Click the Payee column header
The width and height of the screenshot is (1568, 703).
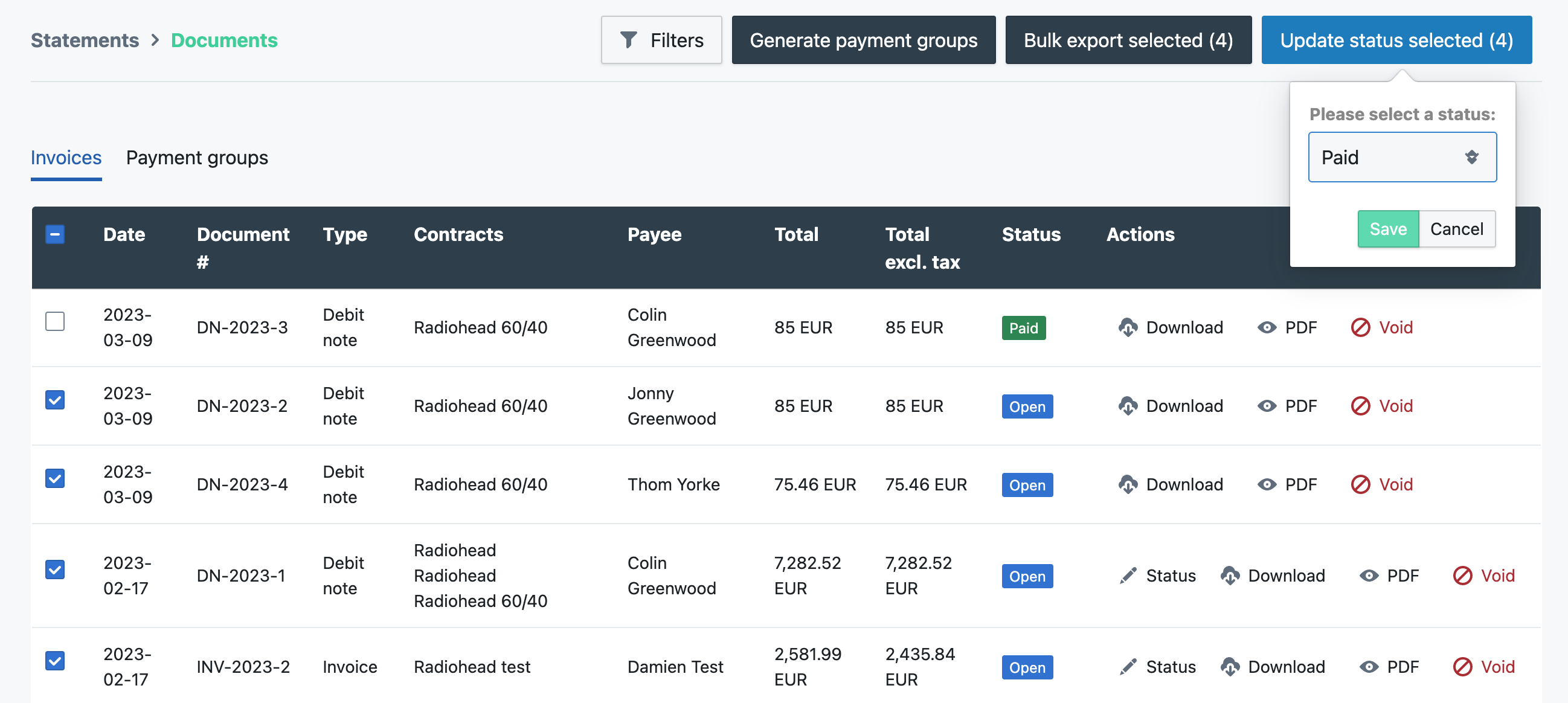[x=654, y=235]
